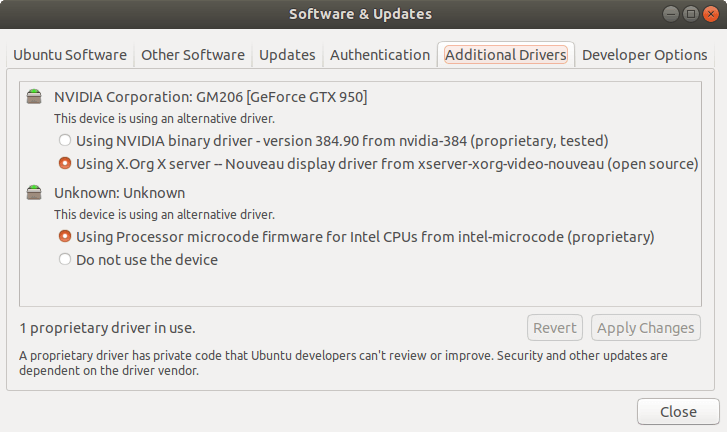The width and height of the screenshot is (727, 432).
Task: Click the Apply Changes button
Action: pyautogui.click(x=645, y=328)
